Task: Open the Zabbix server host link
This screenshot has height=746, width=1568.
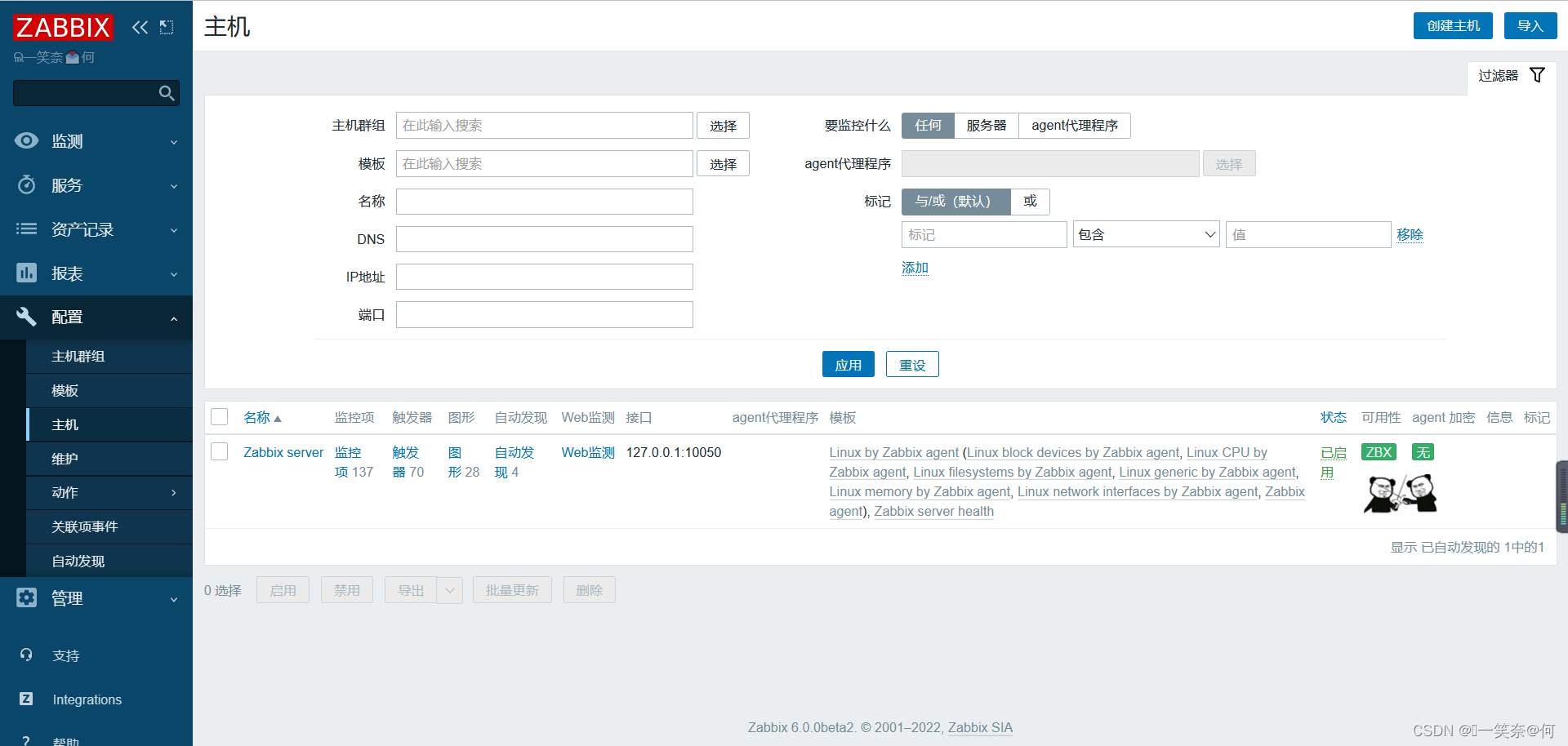Action: click(x=283, y=452)
